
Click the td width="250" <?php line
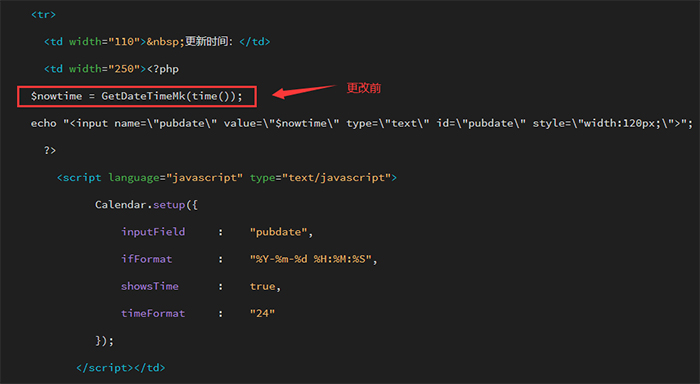pos(111,69)
